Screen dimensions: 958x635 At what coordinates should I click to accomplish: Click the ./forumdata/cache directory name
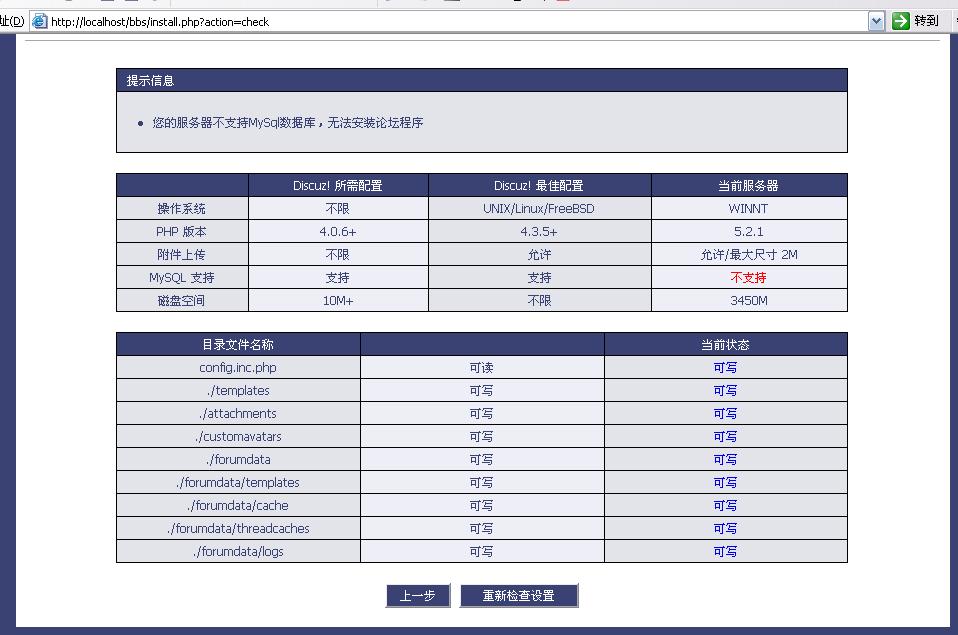click(x=238, y=505)
